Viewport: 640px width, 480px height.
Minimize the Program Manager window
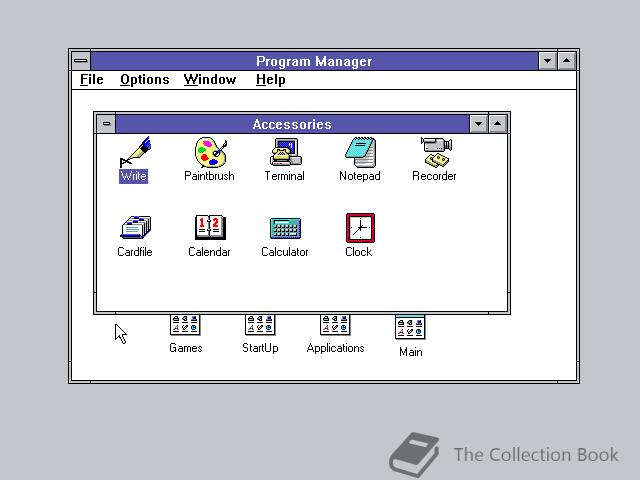[x=547, y=61]
